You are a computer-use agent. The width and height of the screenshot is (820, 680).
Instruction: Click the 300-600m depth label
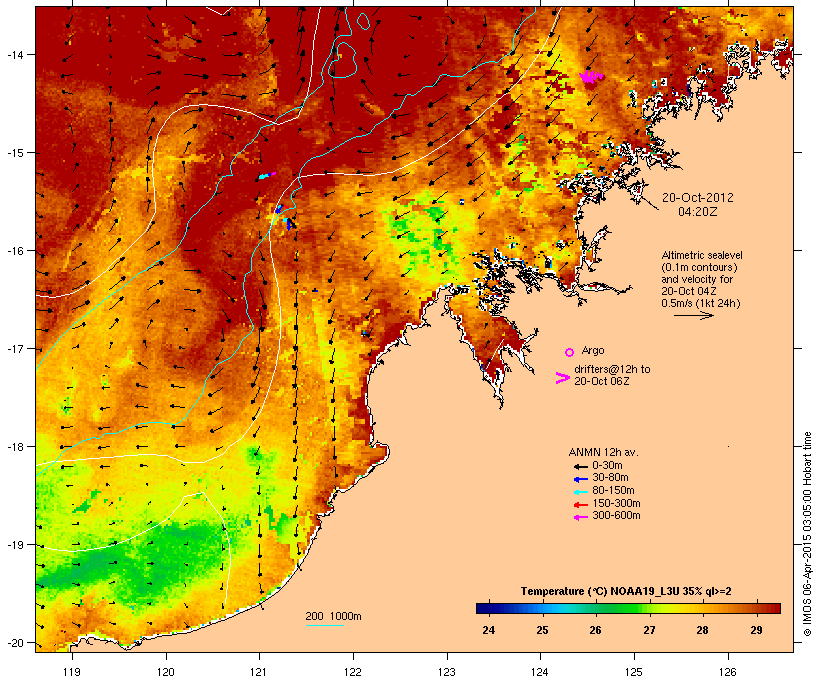click(616, 516)
